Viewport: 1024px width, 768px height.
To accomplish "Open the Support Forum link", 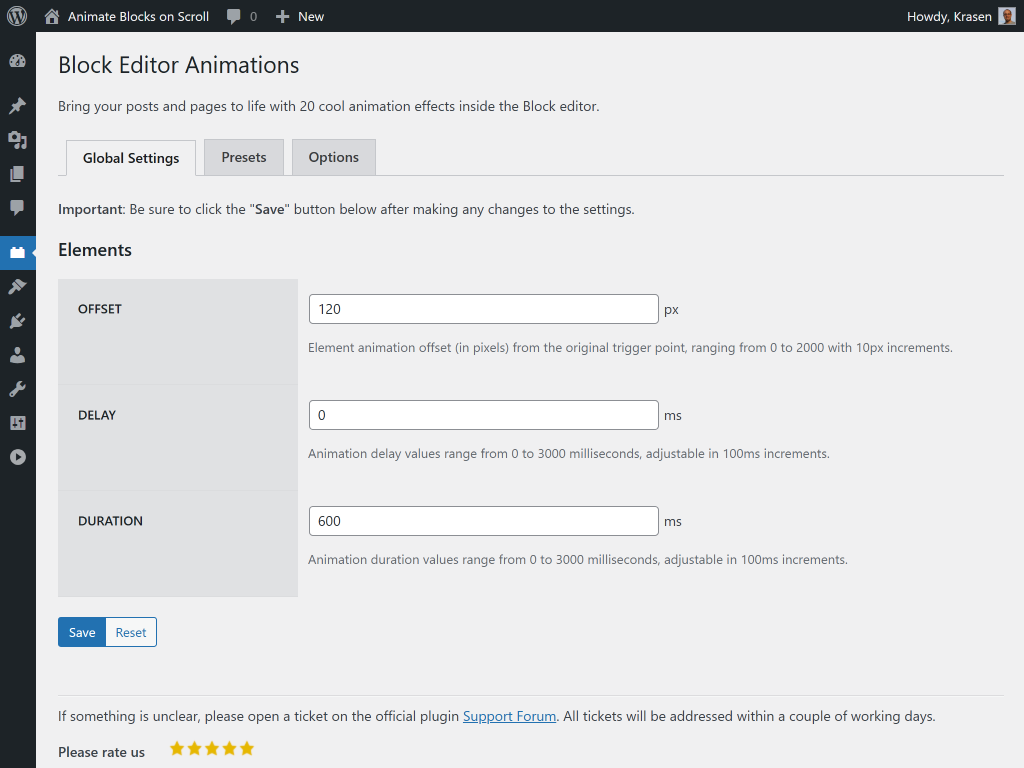I will 509,716.
